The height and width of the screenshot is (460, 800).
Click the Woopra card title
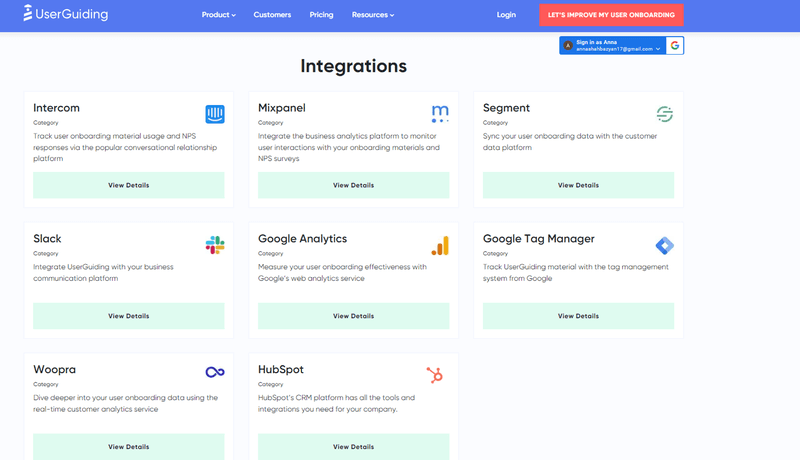(x=54, y=370)
